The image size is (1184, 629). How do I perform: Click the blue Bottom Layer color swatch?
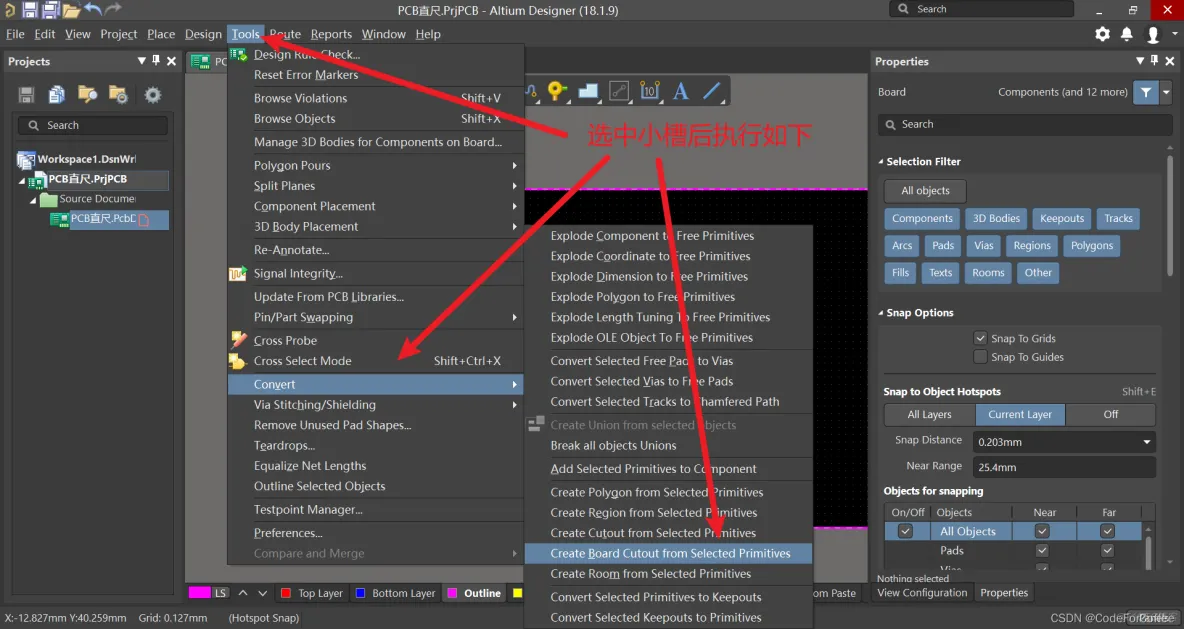click(360, 593)
